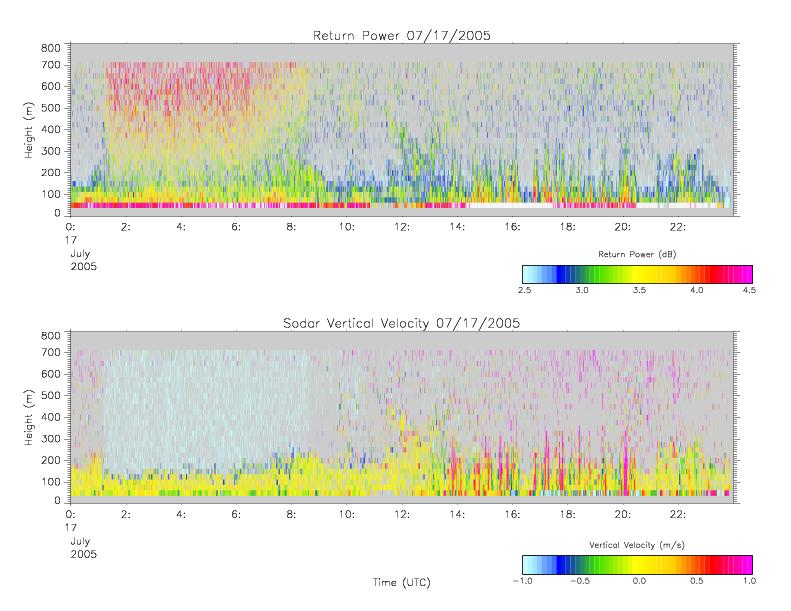Click the 800 height tick on Vertical Velocity plot
The image size is (791, 611).
[50, 336]
